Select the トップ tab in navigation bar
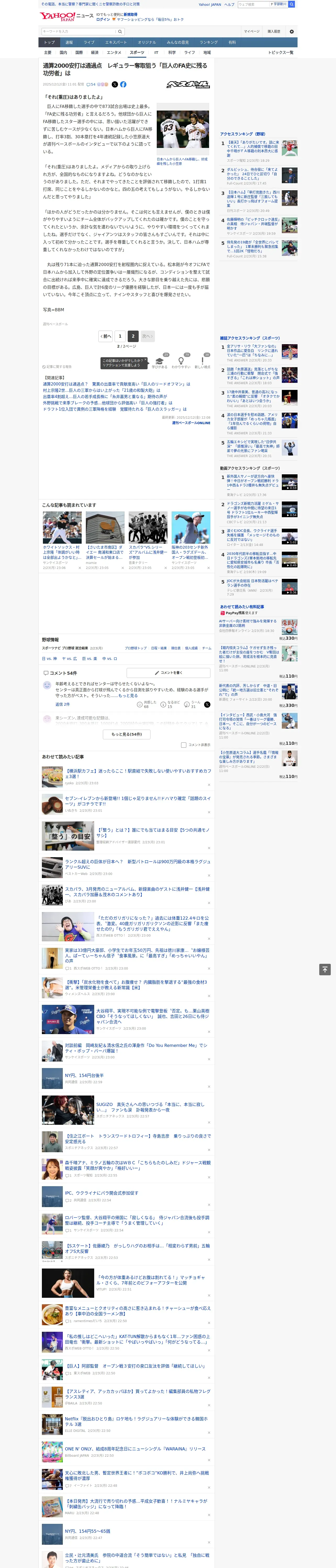The height and width of the screenshot is (1568, 336). (x=49, y=43)
